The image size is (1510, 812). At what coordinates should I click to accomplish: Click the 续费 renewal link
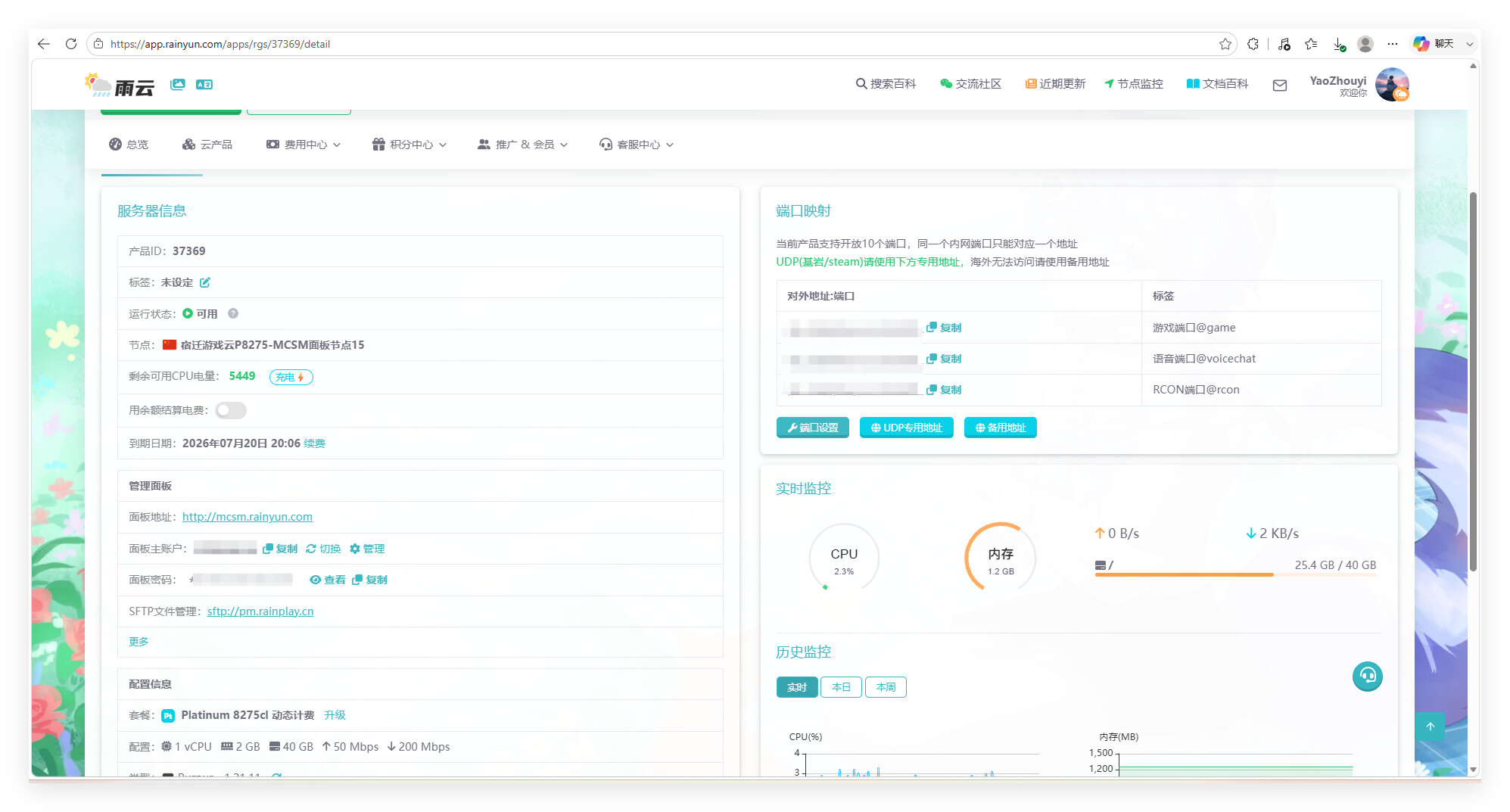point(314,443)
